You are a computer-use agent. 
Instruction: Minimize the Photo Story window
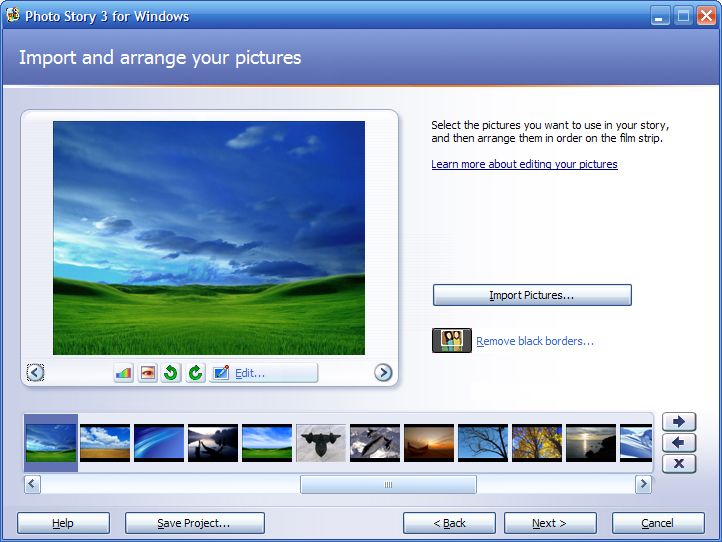(660, 16)
